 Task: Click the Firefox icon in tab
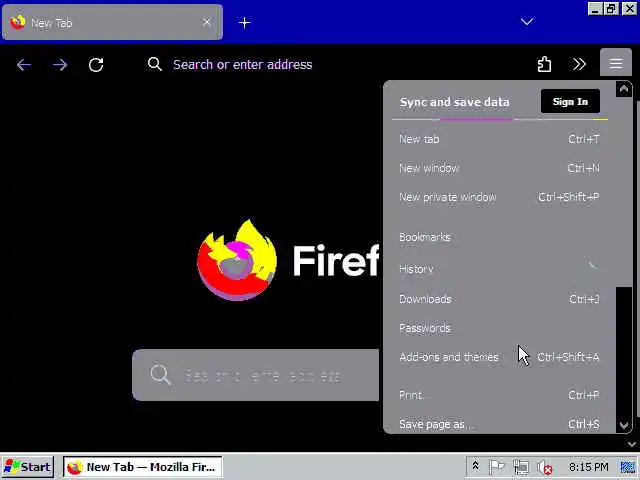[x=18, y=22]
